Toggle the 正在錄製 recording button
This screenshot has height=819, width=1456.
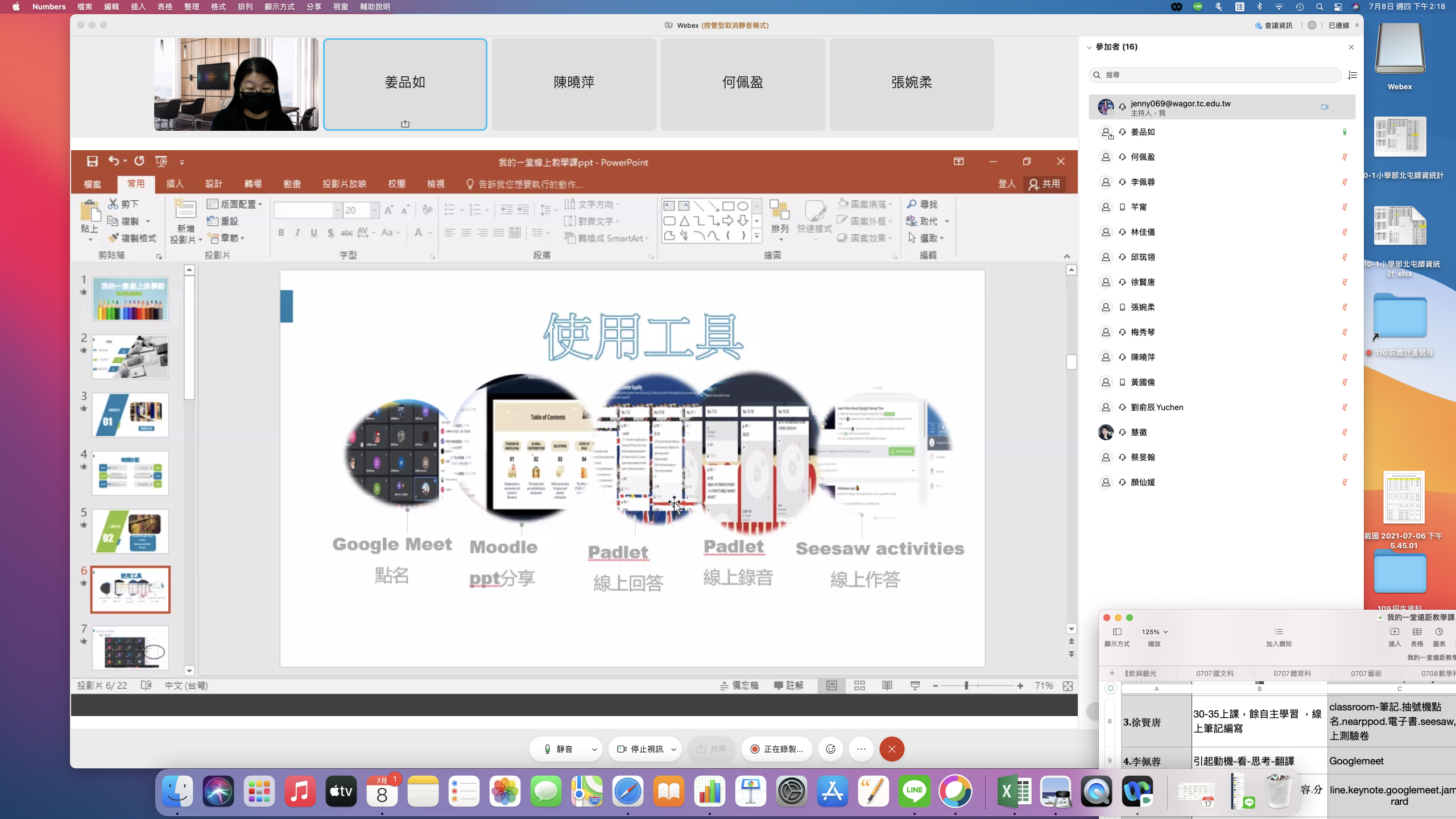coord(777,749)
